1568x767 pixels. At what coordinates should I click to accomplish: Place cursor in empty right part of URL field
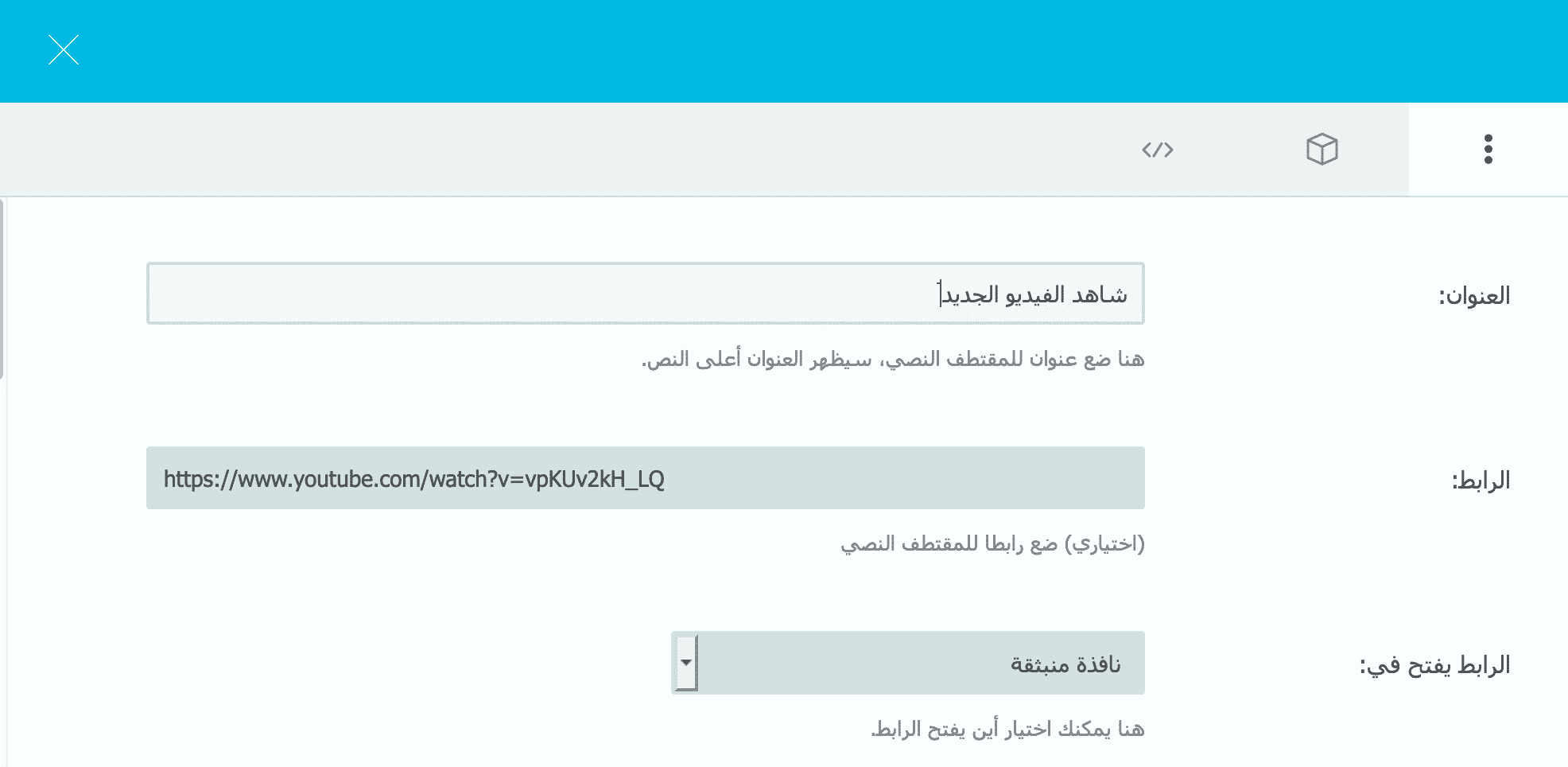[x=954, y=478]
